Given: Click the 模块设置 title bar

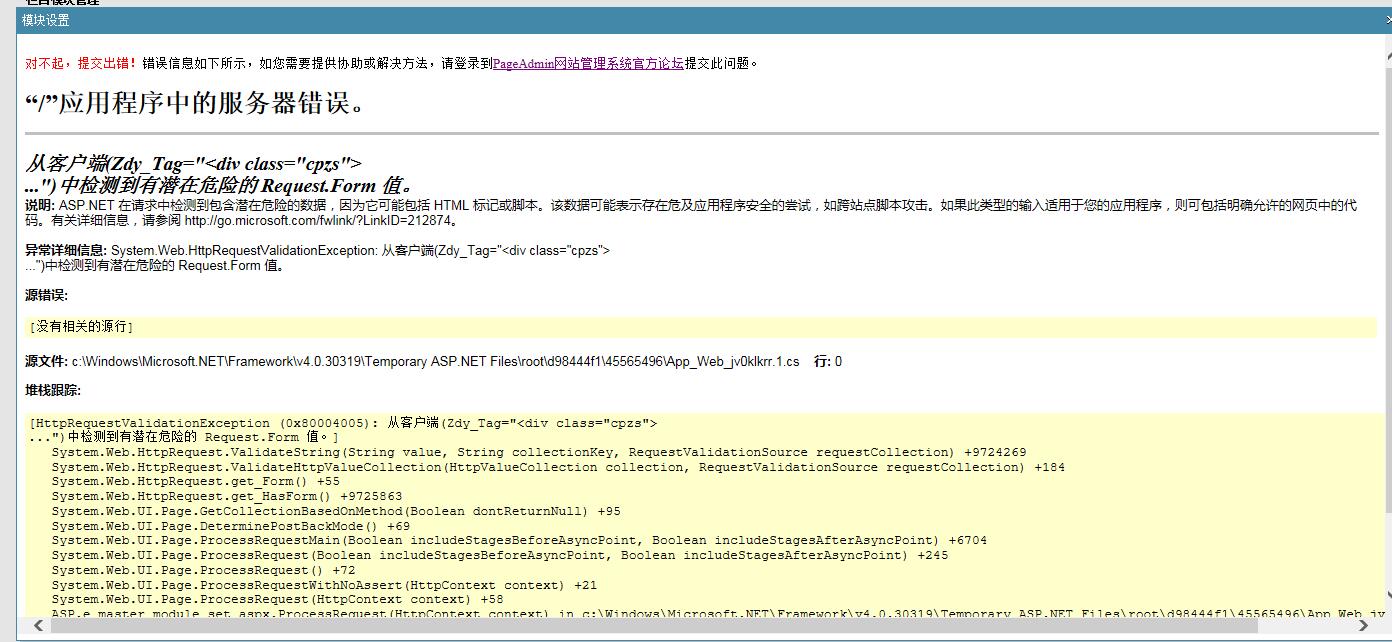Looking at the screenshot, I should coord(600,20).
